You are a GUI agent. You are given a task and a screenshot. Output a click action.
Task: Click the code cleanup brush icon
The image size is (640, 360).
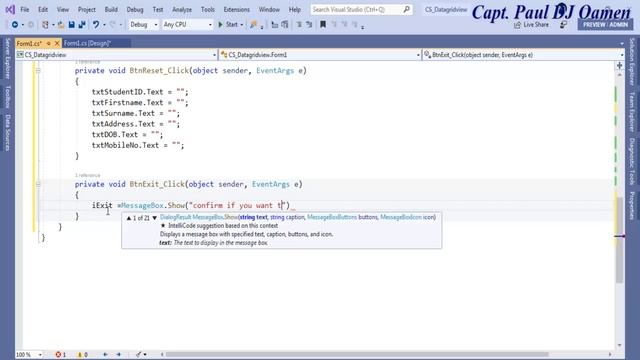tap(139, 355)
